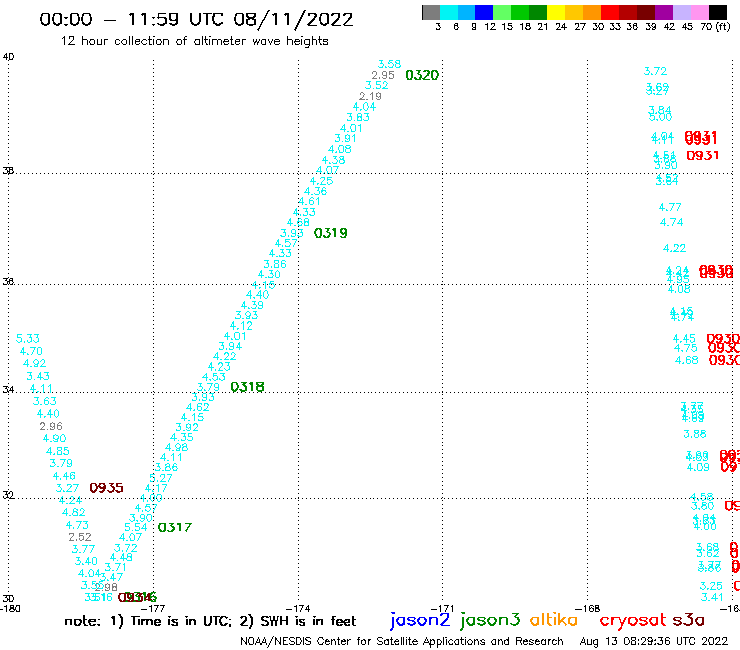
Task: Click the wave height value 3.94
Action: pyautogui.click(x=230, y=346)
